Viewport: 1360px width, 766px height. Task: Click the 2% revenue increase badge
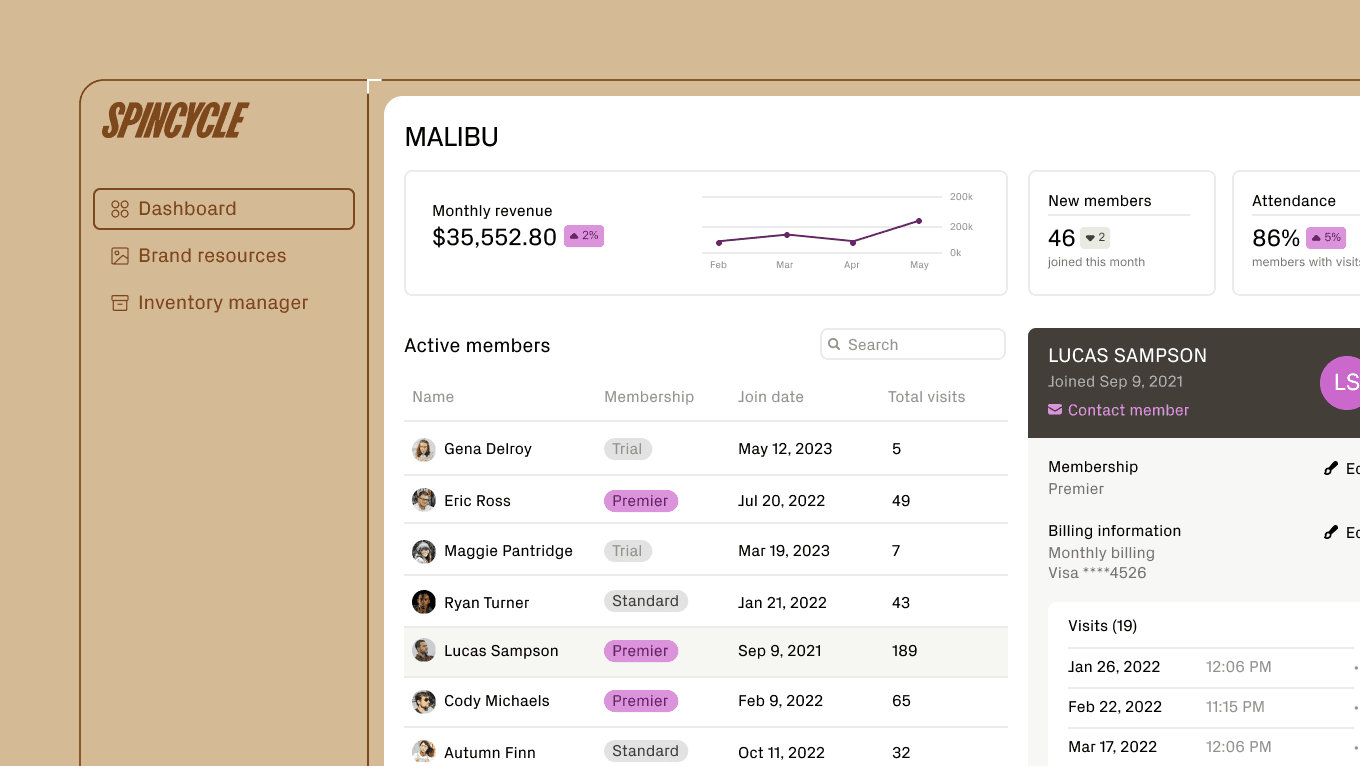pos(584,236)
